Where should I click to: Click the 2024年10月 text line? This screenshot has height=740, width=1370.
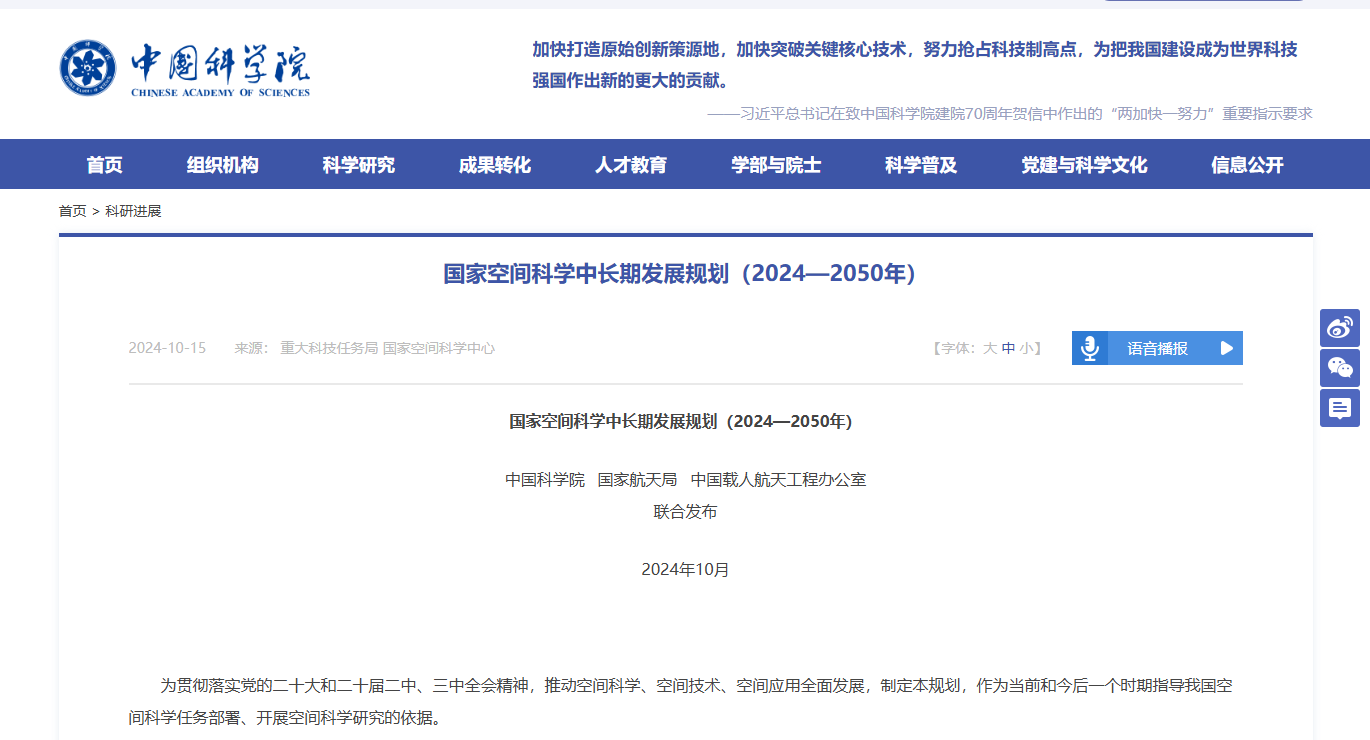pyautogui.click(x=685, y=569)
